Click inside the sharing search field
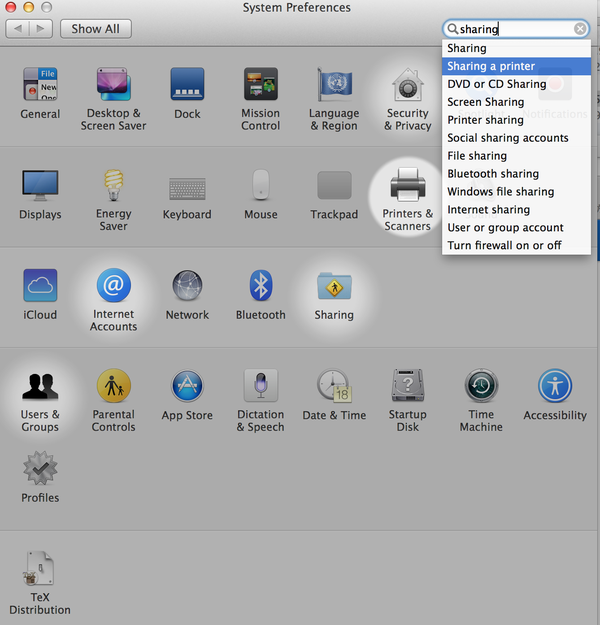This screenshot has height=625, width=600. coord(516,29)
